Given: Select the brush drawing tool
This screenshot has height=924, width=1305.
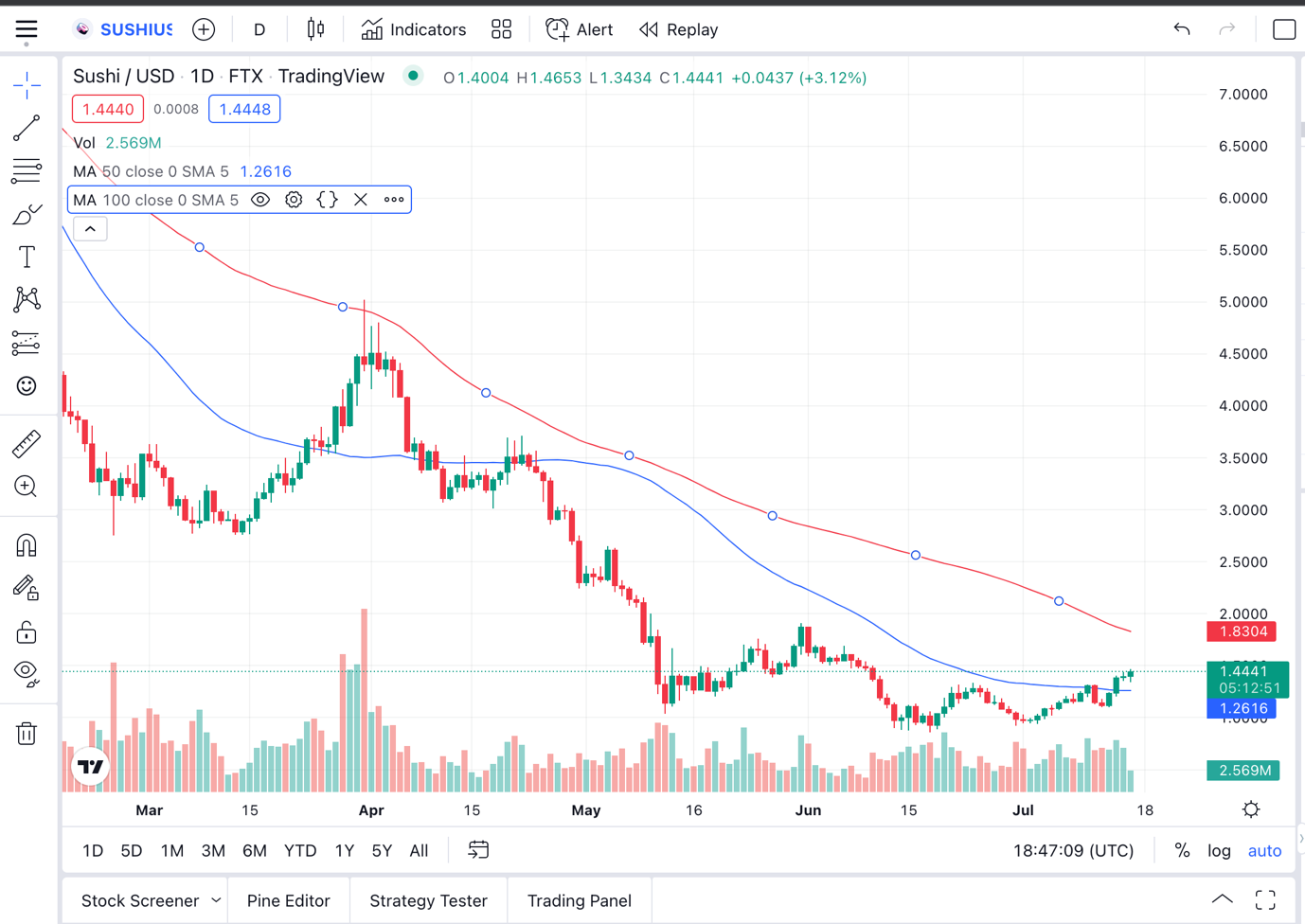Looking at the screenshot, I should click(27, 215).
